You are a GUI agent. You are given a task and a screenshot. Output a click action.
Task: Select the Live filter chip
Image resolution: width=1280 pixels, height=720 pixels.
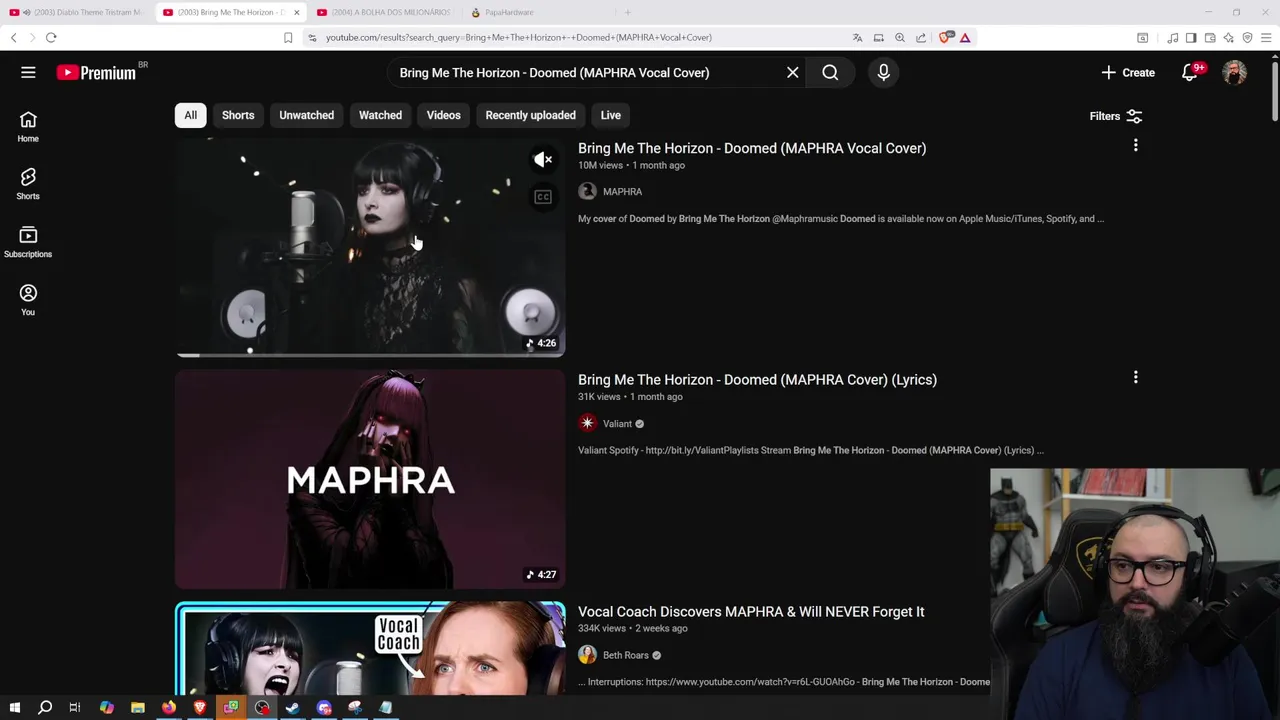[x=610, y=115]
